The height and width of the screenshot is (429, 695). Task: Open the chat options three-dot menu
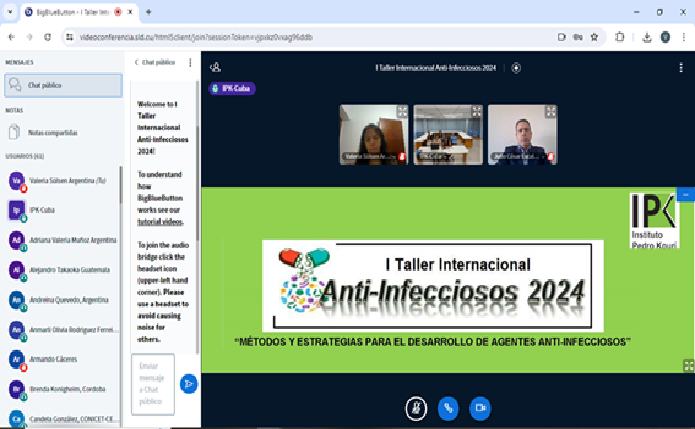tap(190, 62)
